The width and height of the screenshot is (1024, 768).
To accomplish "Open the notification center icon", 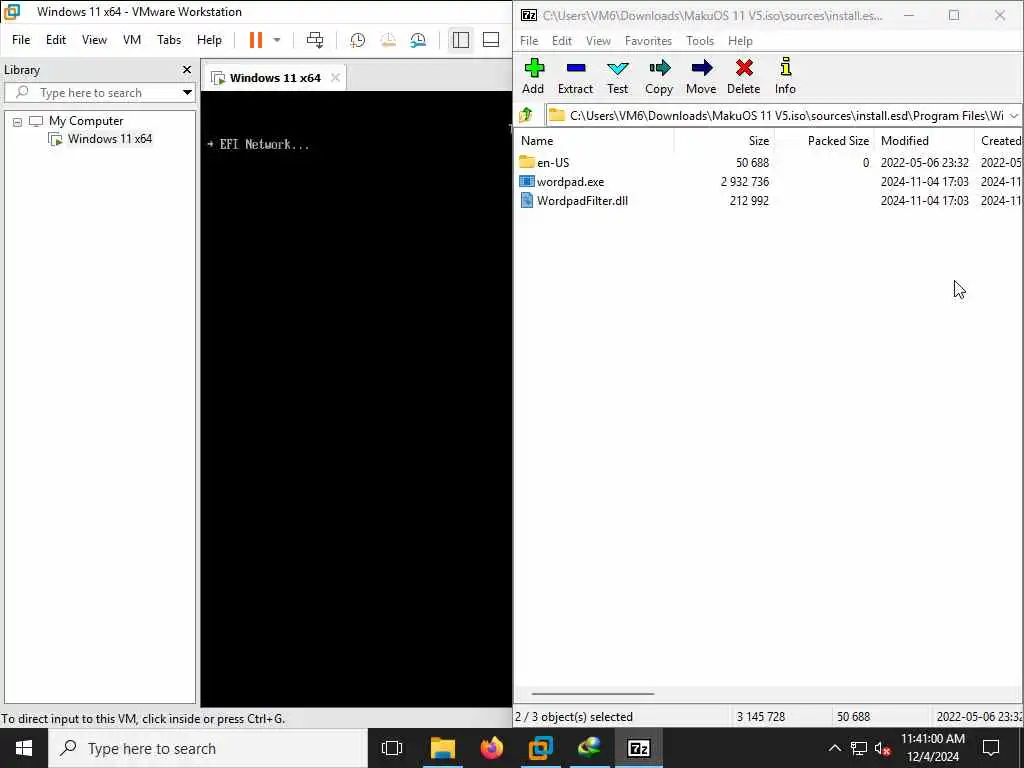I will (991, 748).
